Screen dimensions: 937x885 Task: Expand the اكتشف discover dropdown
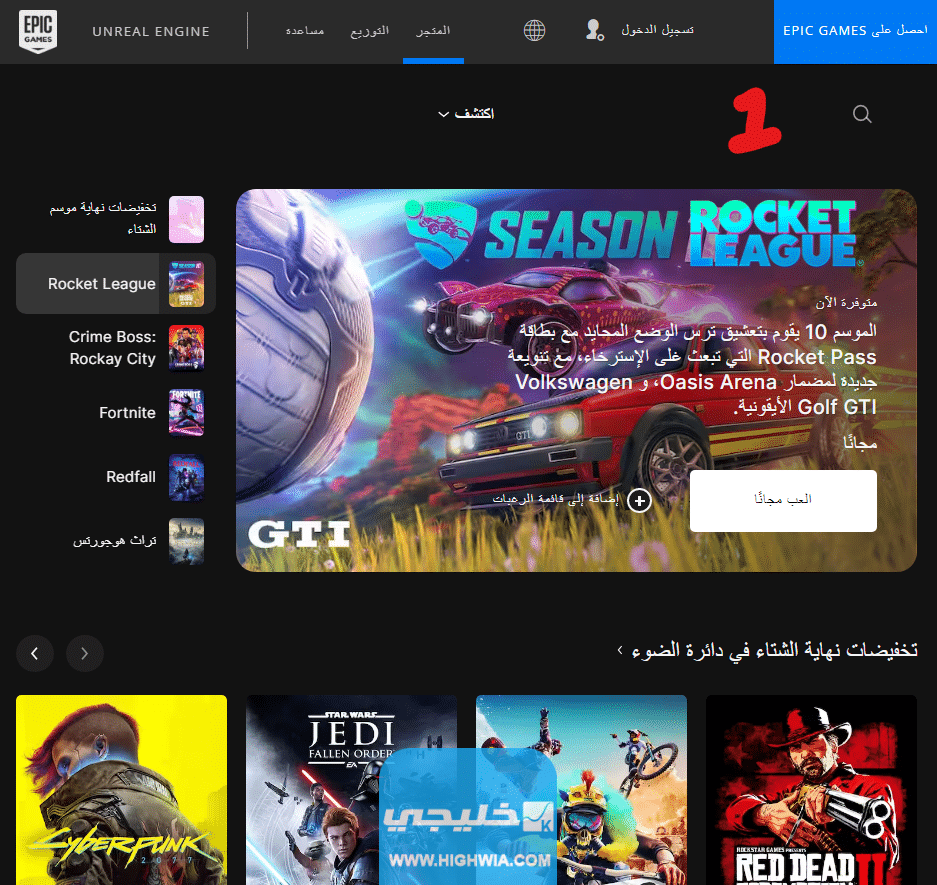pyautogui.click(x=466, y=114)
